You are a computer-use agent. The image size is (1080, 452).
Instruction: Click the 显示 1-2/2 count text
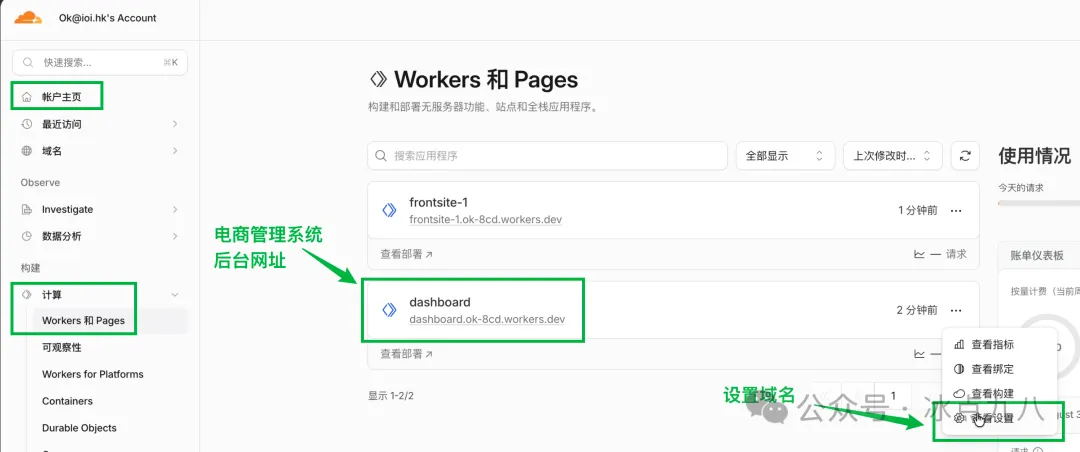(391, 396)
